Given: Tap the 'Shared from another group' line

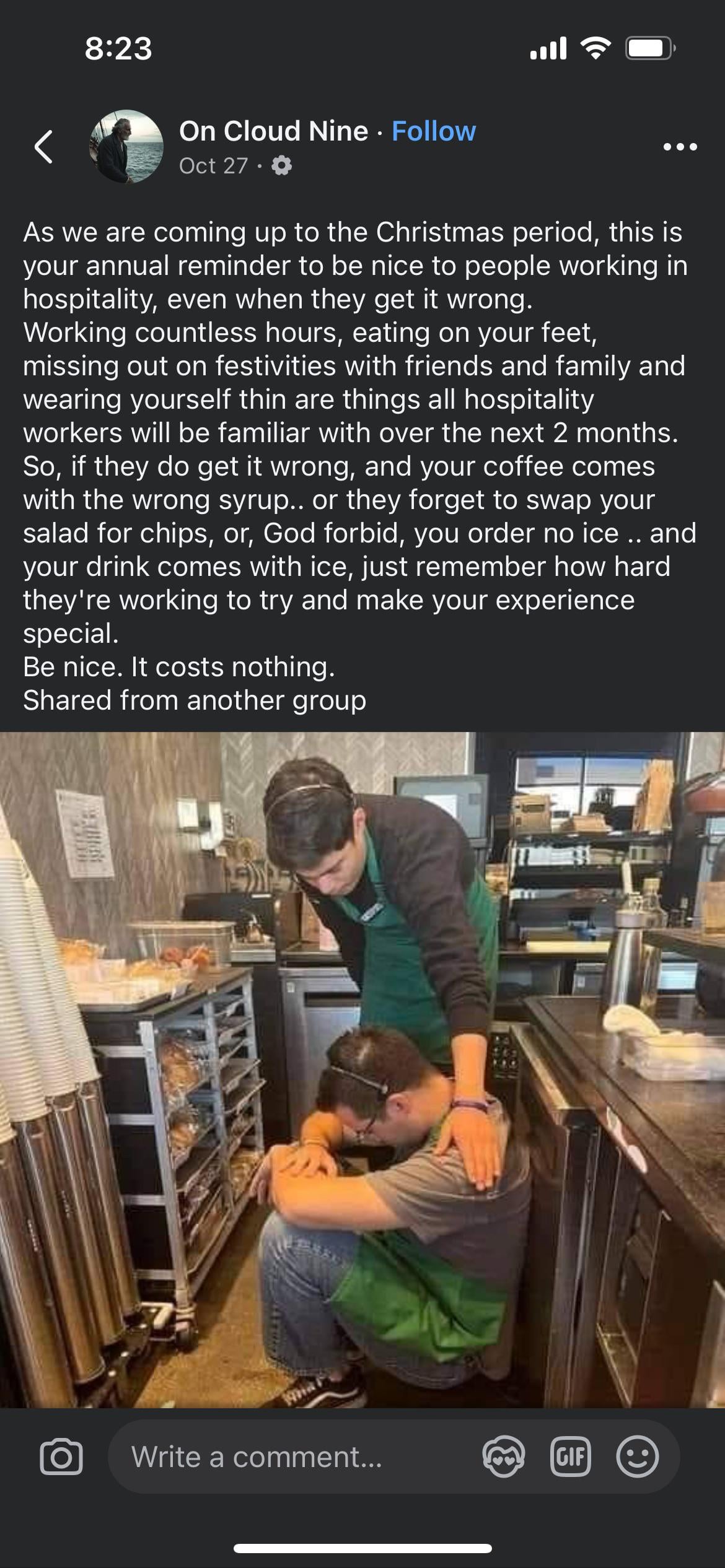Looking at the screenshot, I should coord(195,700).
